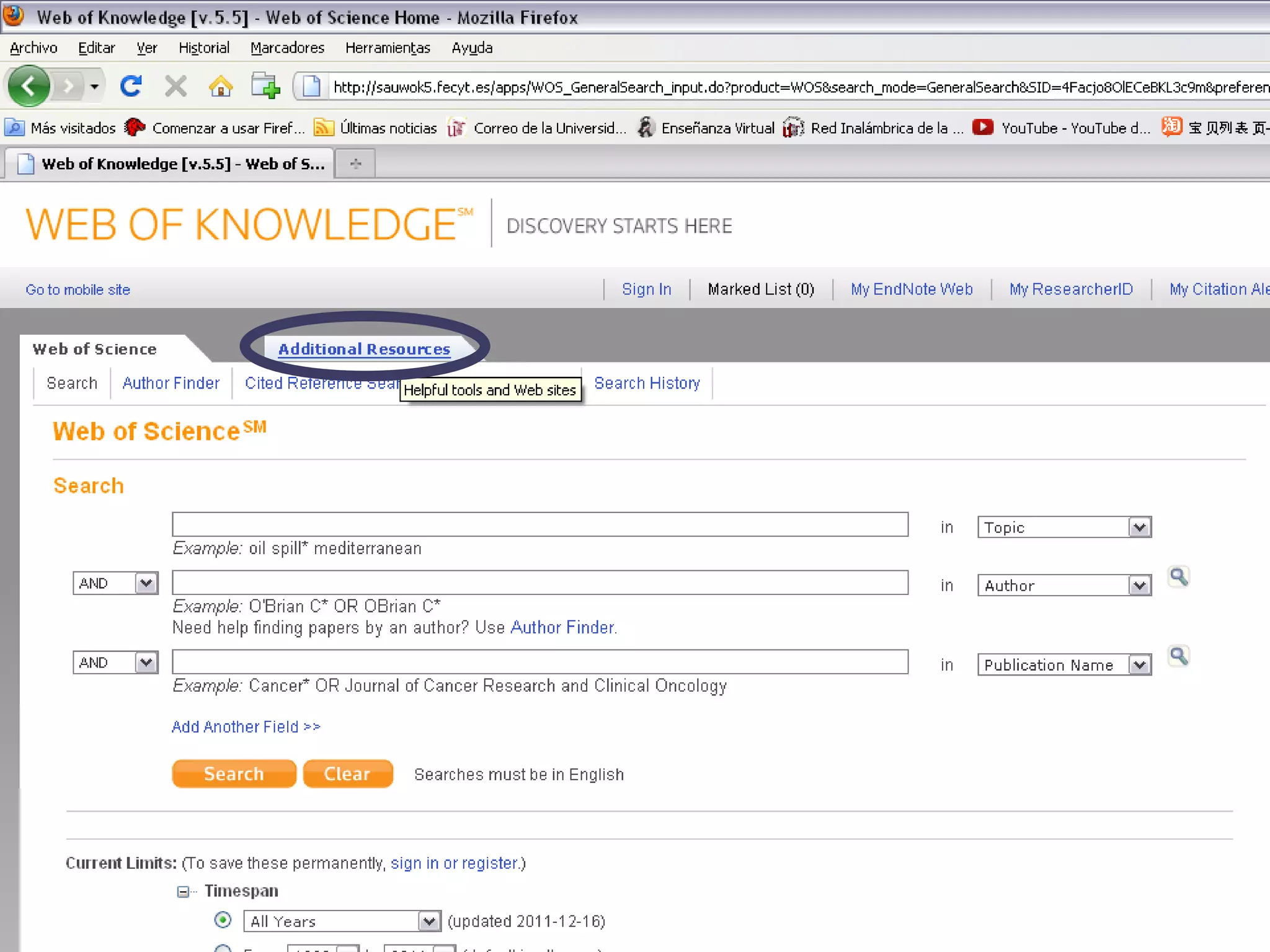Open the first AND operator dropdown

pos(146,583)
